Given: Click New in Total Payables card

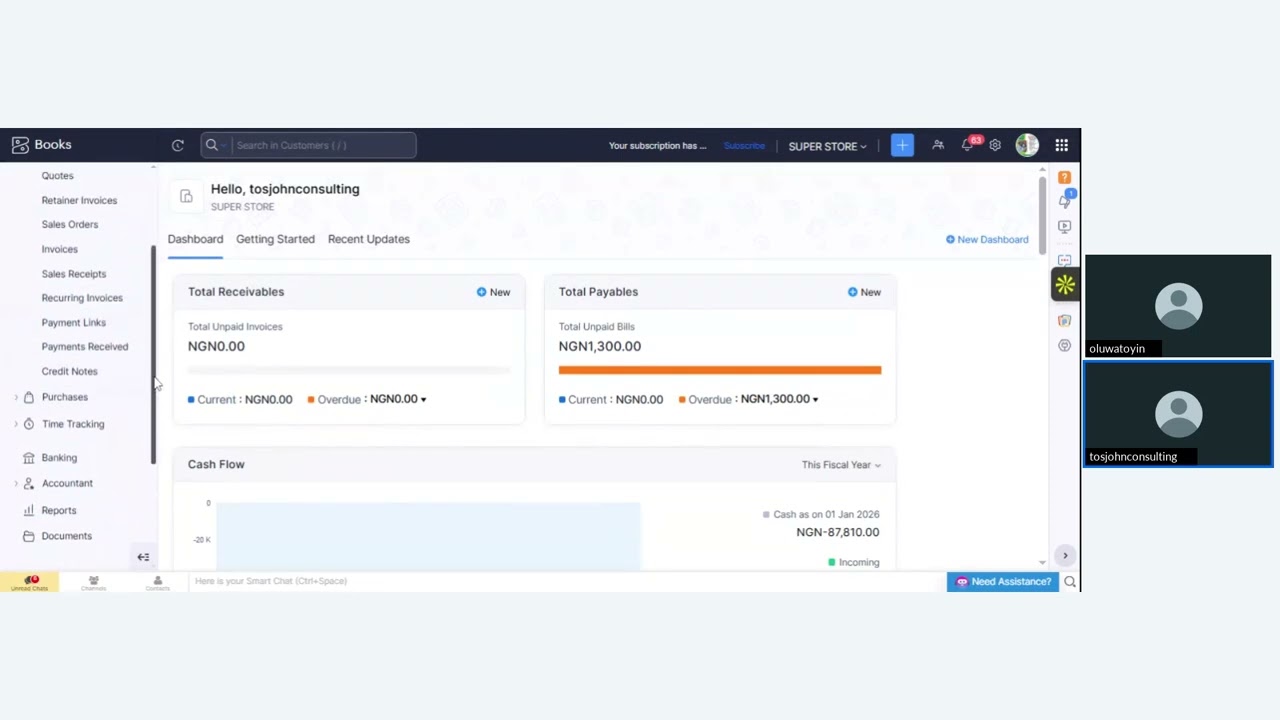Looking at the screenshot, I should [864, 292].
